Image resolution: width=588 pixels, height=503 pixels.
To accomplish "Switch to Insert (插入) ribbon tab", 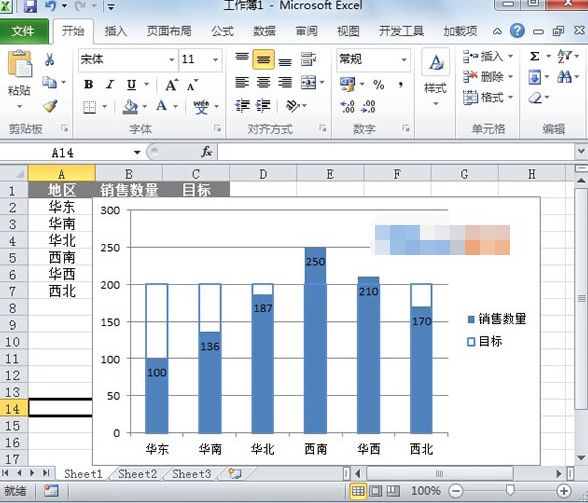I will (x=116, y=31).
